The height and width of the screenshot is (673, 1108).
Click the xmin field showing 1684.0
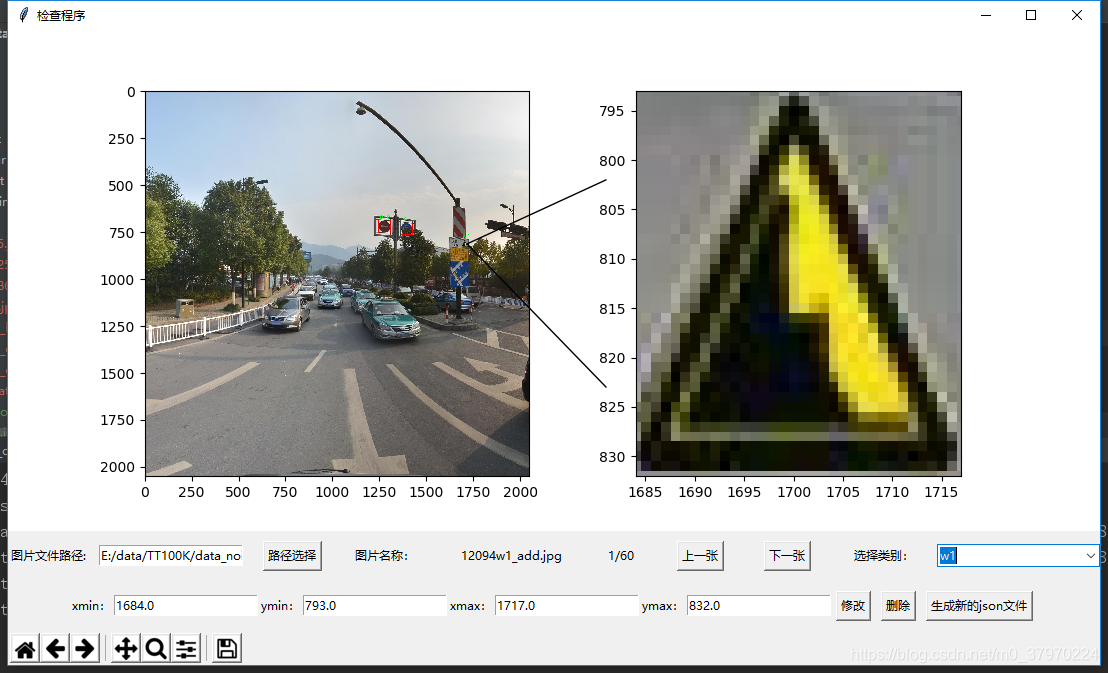[x=185, y=606]
